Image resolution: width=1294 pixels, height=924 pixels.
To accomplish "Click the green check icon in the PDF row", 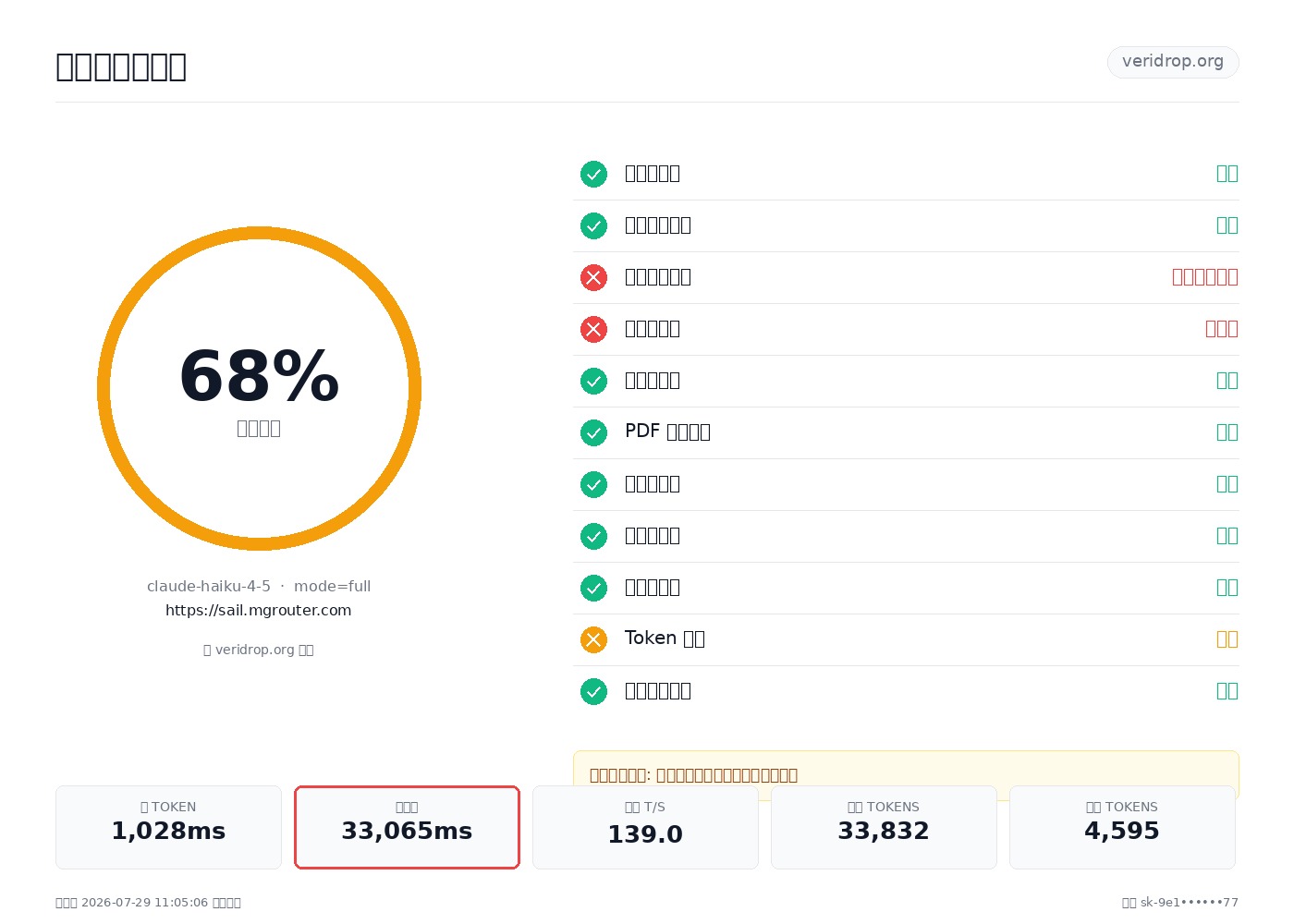I will point(593,432).
